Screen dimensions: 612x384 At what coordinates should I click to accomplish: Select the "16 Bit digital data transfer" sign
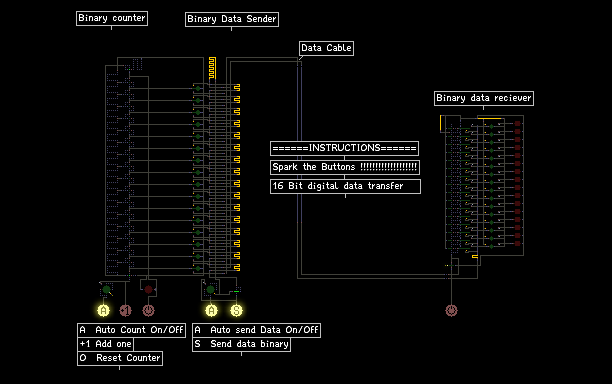[345, 186]
